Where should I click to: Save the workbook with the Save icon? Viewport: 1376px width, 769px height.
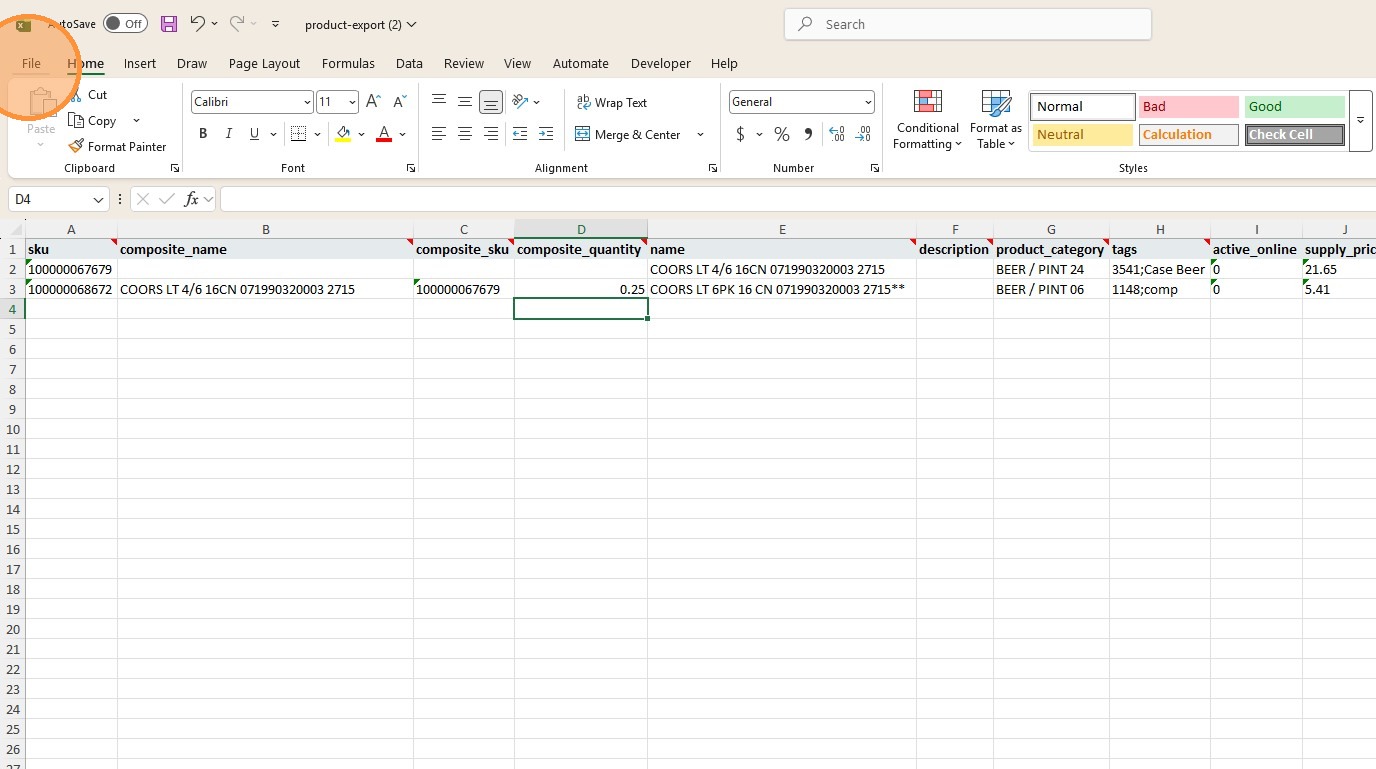168,24
